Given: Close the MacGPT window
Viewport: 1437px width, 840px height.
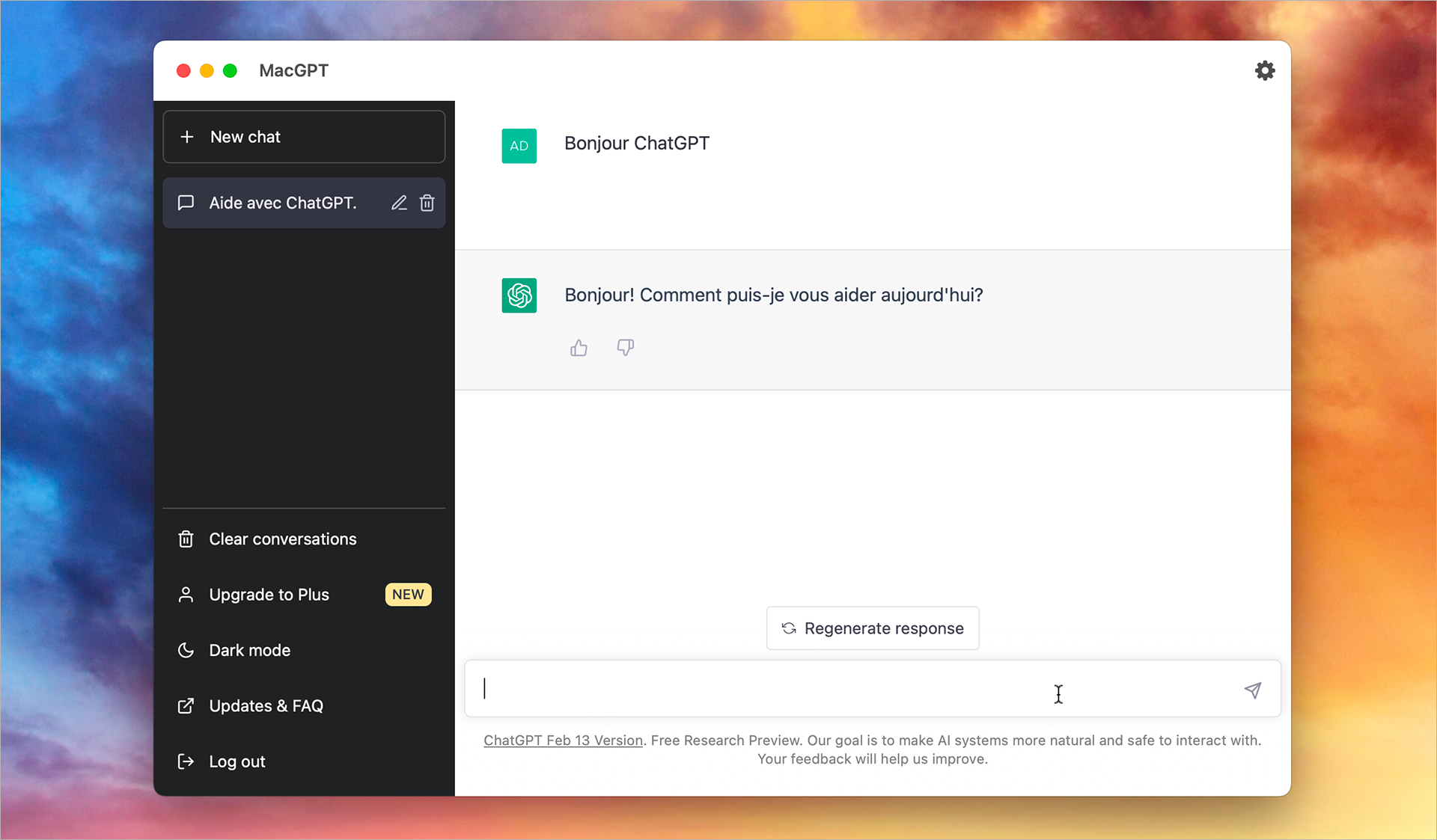Looking at the screenshot, I should (x=183, y=70).
